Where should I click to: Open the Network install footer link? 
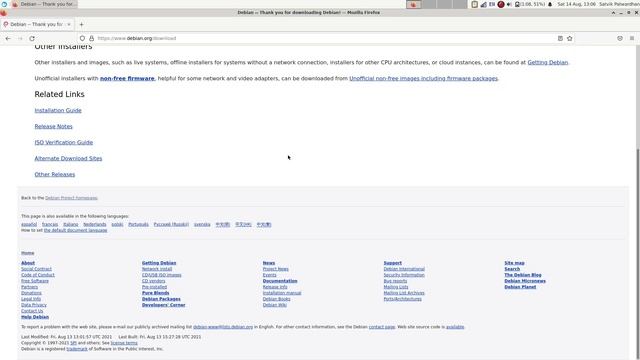point(157,269)
